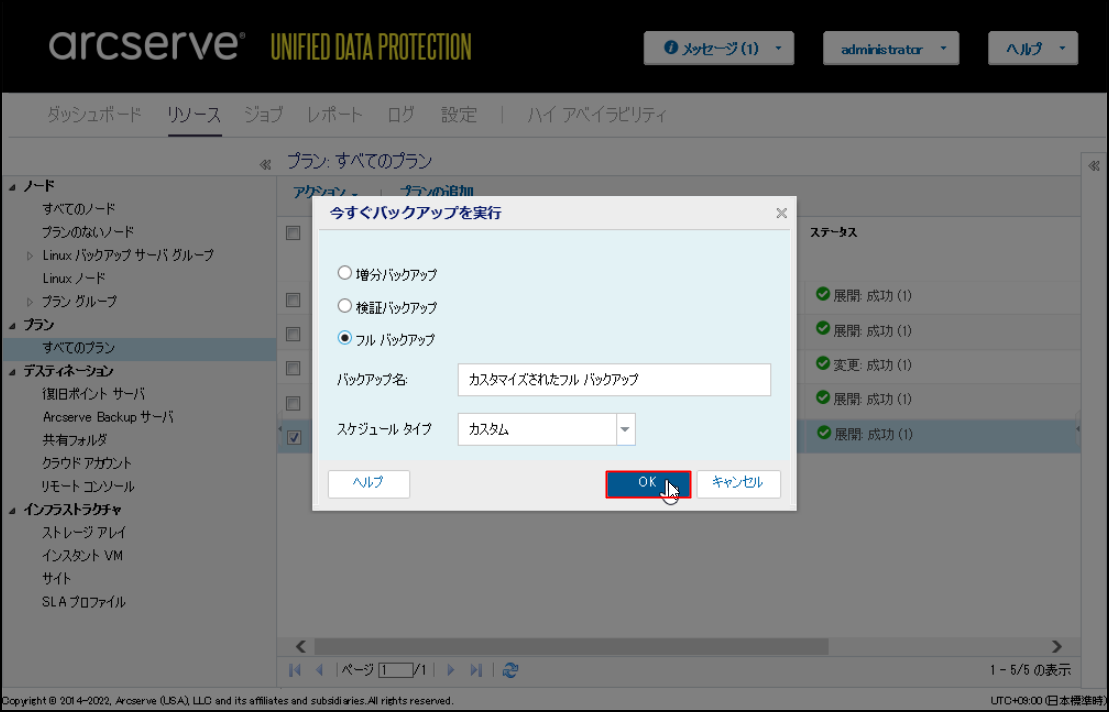Select the 検証バックアップ radio button
Image resolution: width=1109 pixels, height=712 pixels.
pyautogui.click(x=345, y=307)
